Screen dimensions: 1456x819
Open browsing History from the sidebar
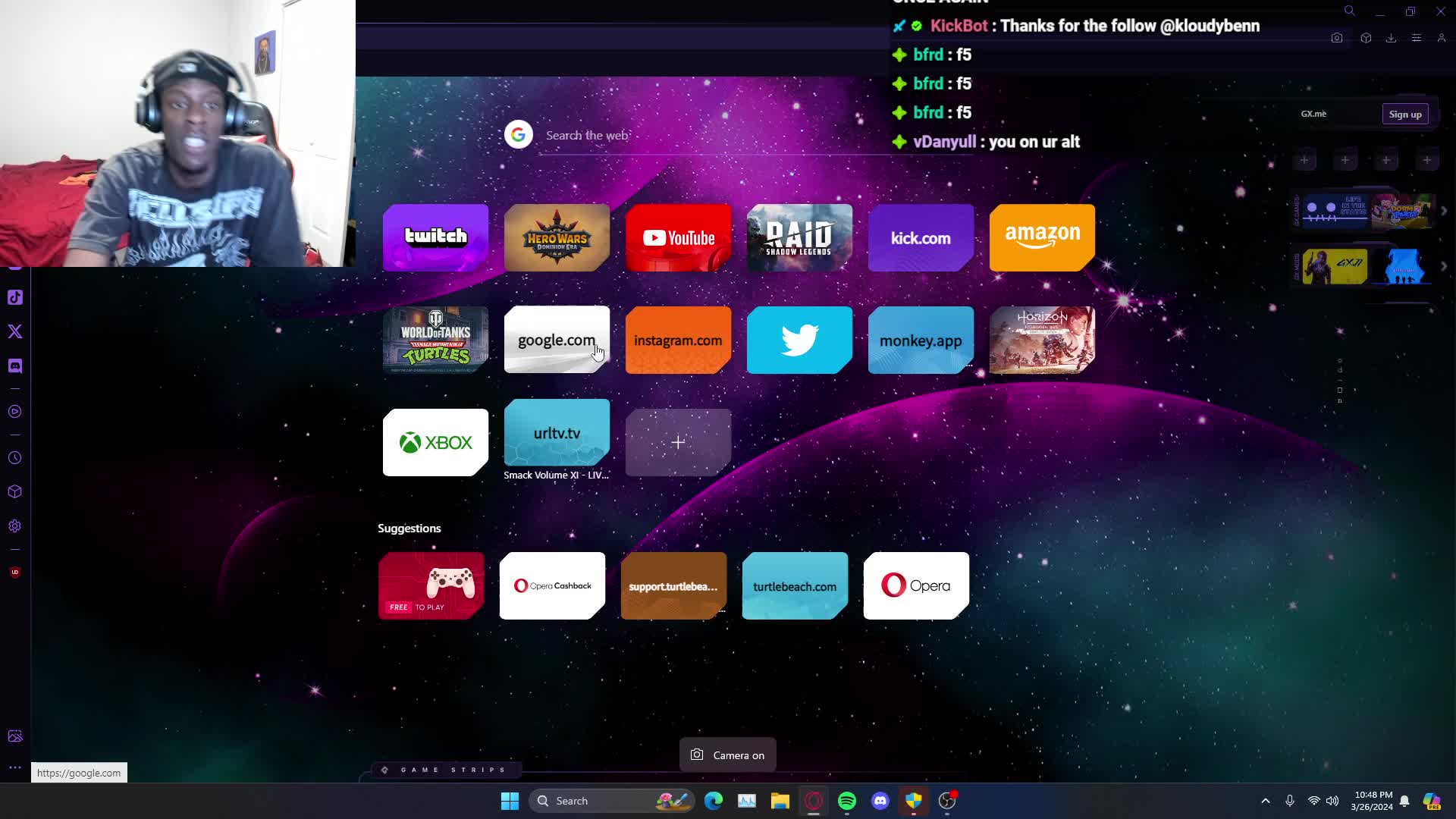(x=15, y=458)
